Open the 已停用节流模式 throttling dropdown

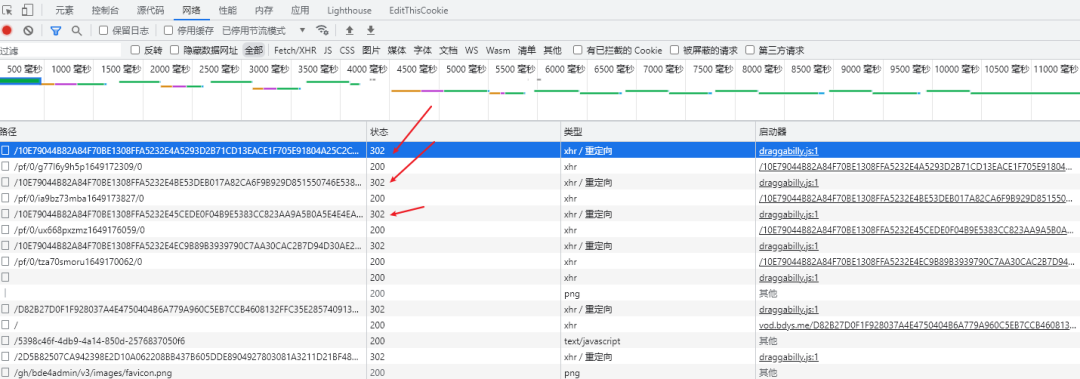[x=264, y=30]
